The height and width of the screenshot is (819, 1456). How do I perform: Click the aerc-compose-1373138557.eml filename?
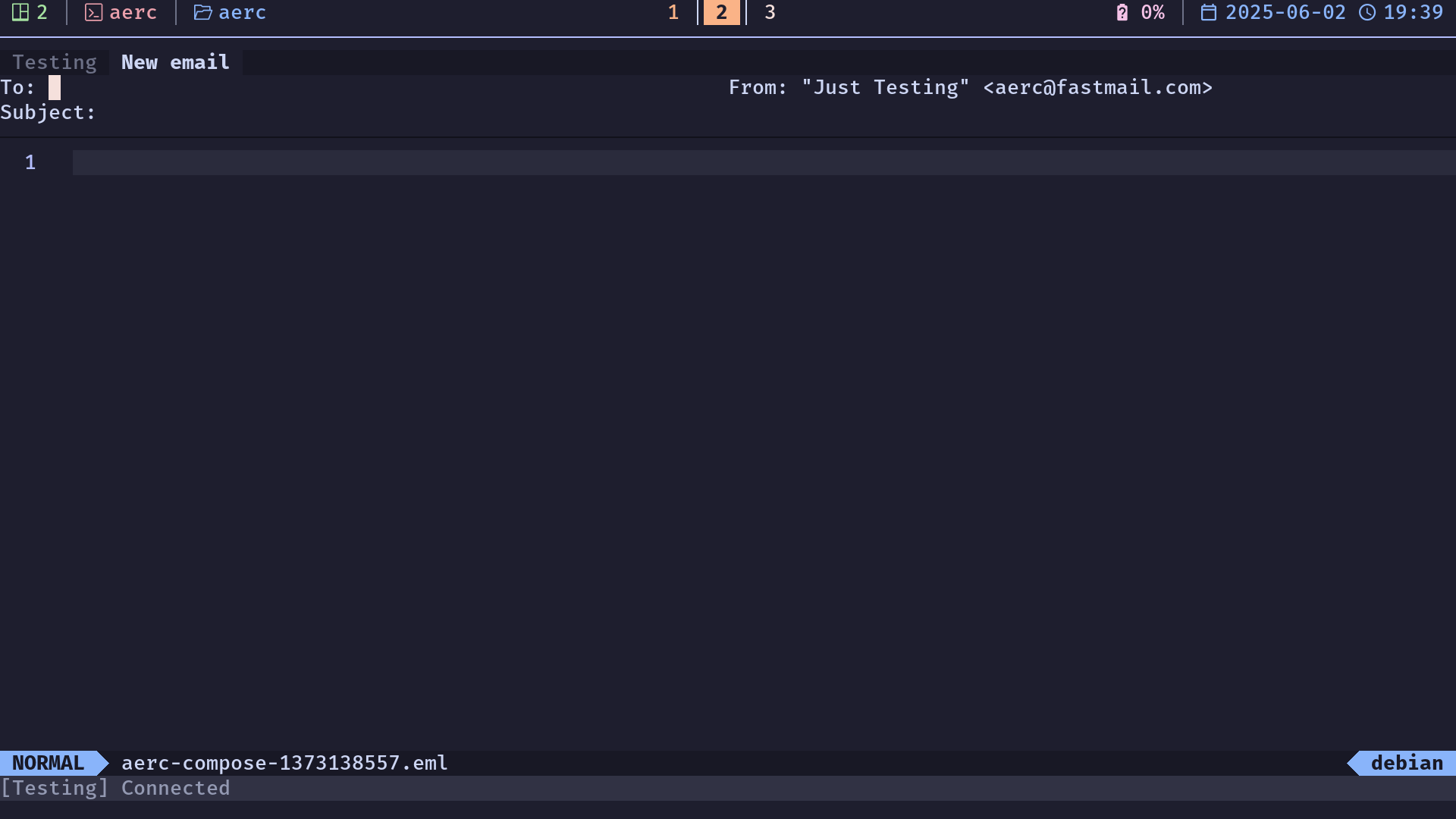tap(285, 763)
